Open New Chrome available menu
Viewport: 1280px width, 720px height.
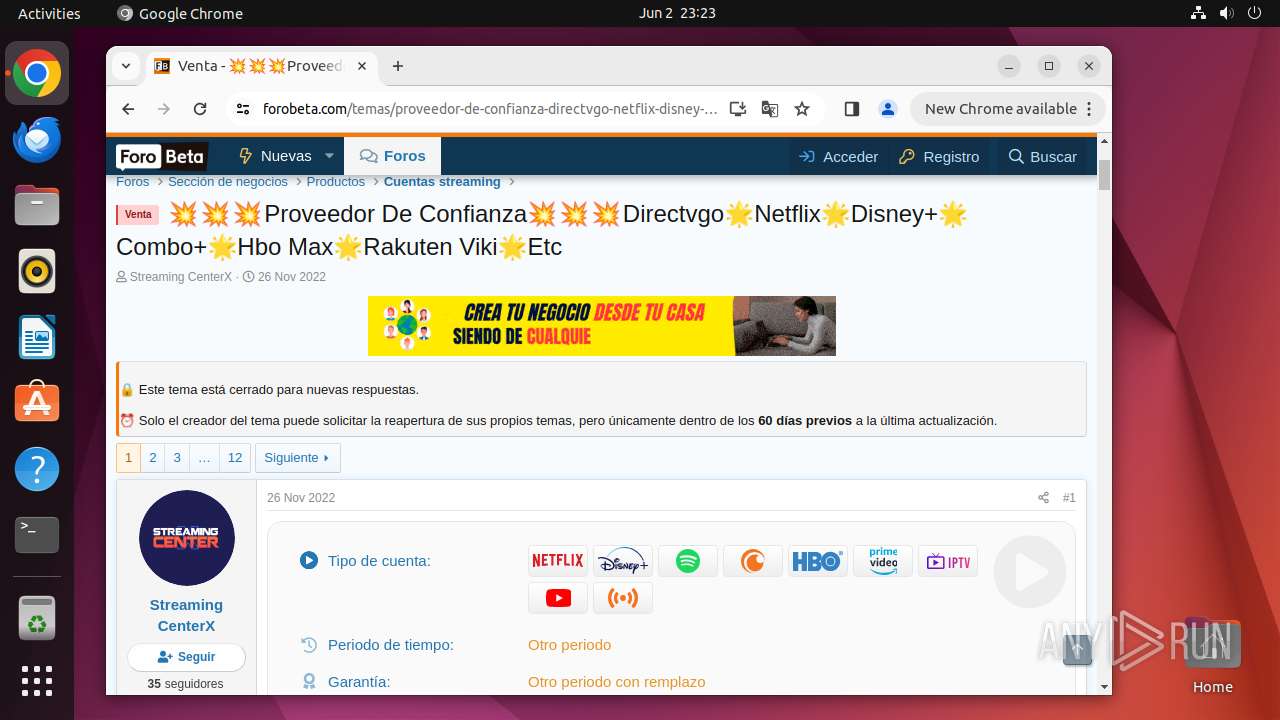pos(1007,109)
